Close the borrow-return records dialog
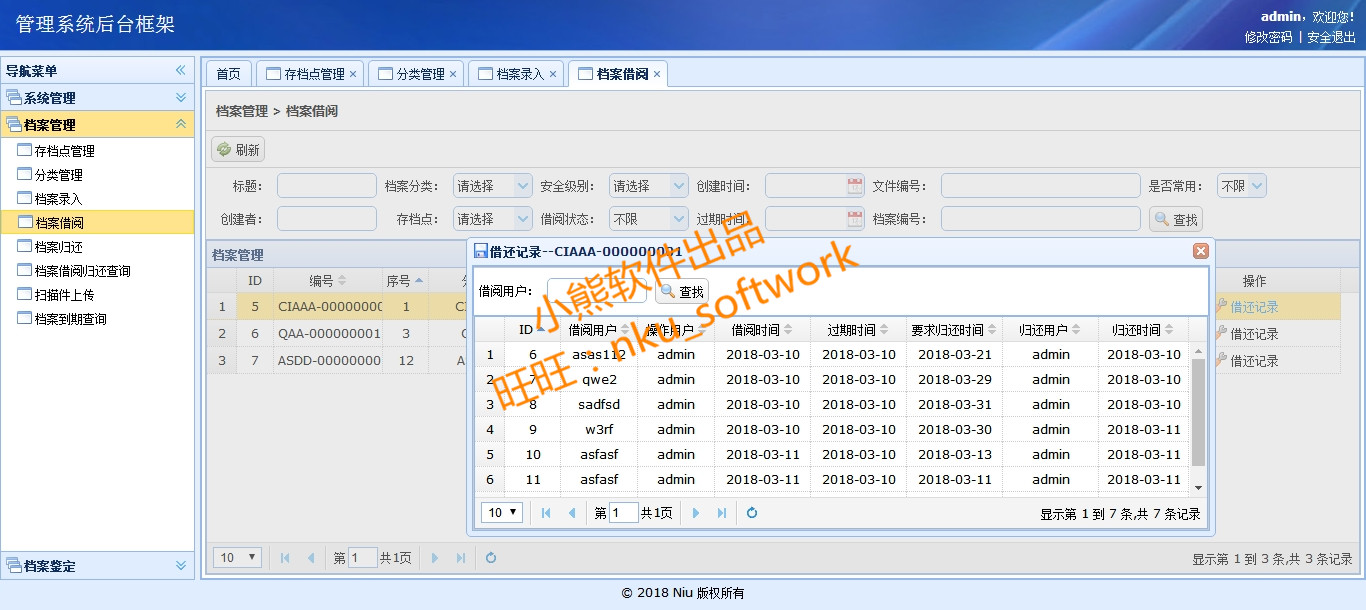Viewport: 1366px width, 610px height. [1201, 251]
